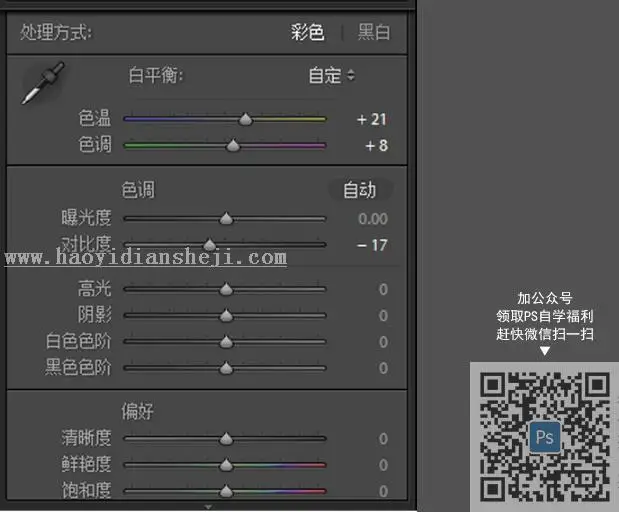This screenshot has height=512, width=619.
Task: Click the Ps logo in the QR code
Action: coord(545,437)
